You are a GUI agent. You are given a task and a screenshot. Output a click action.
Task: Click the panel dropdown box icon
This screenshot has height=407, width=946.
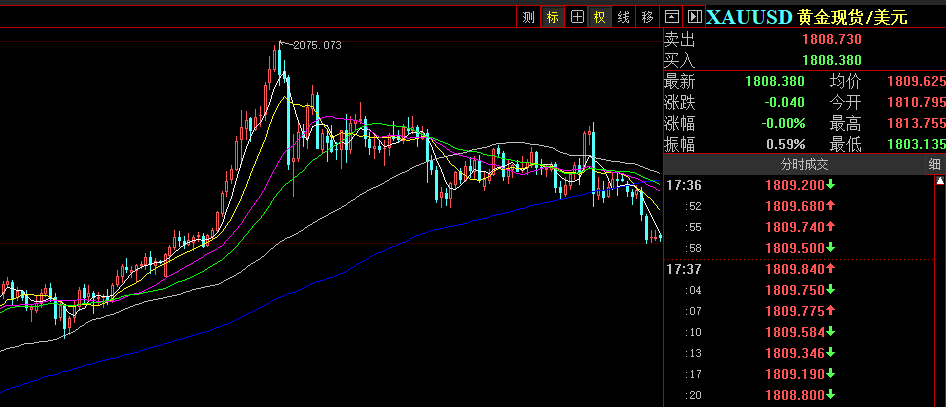(672, 17)
